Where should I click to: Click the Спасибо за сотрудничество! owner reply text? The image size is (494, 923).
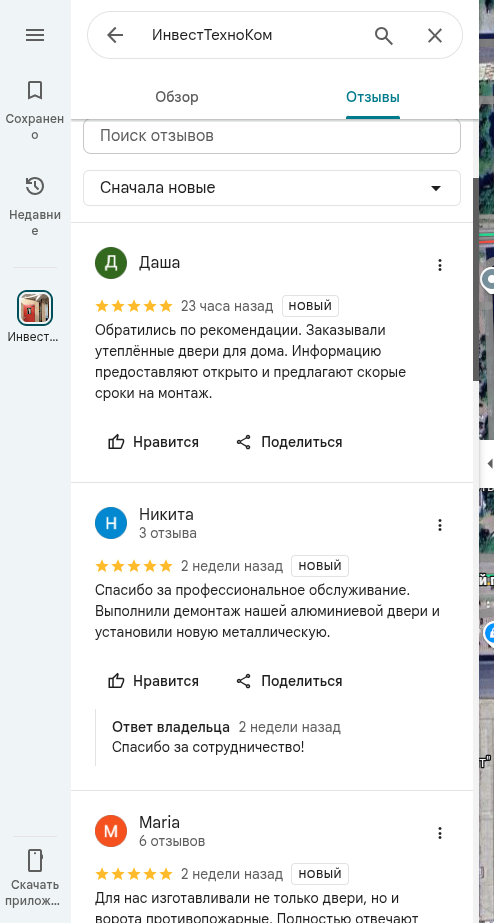pos(208,748)
